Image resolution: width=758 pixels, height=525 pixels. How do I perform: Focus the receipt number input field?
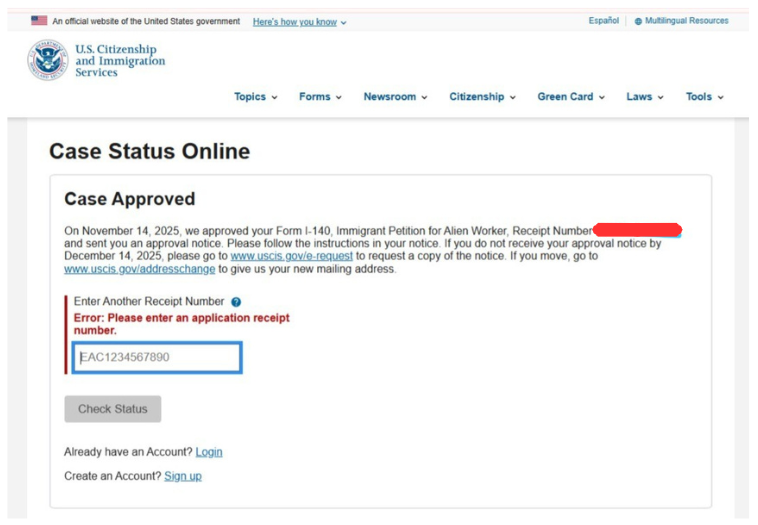pos(157,358)
